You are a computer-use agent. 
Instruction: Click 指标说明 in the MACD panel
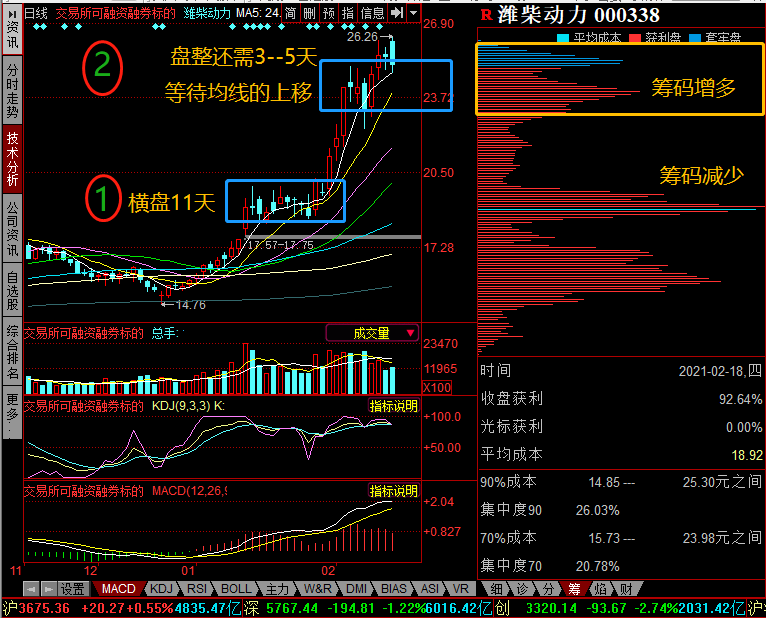click(x=394, y=490)
